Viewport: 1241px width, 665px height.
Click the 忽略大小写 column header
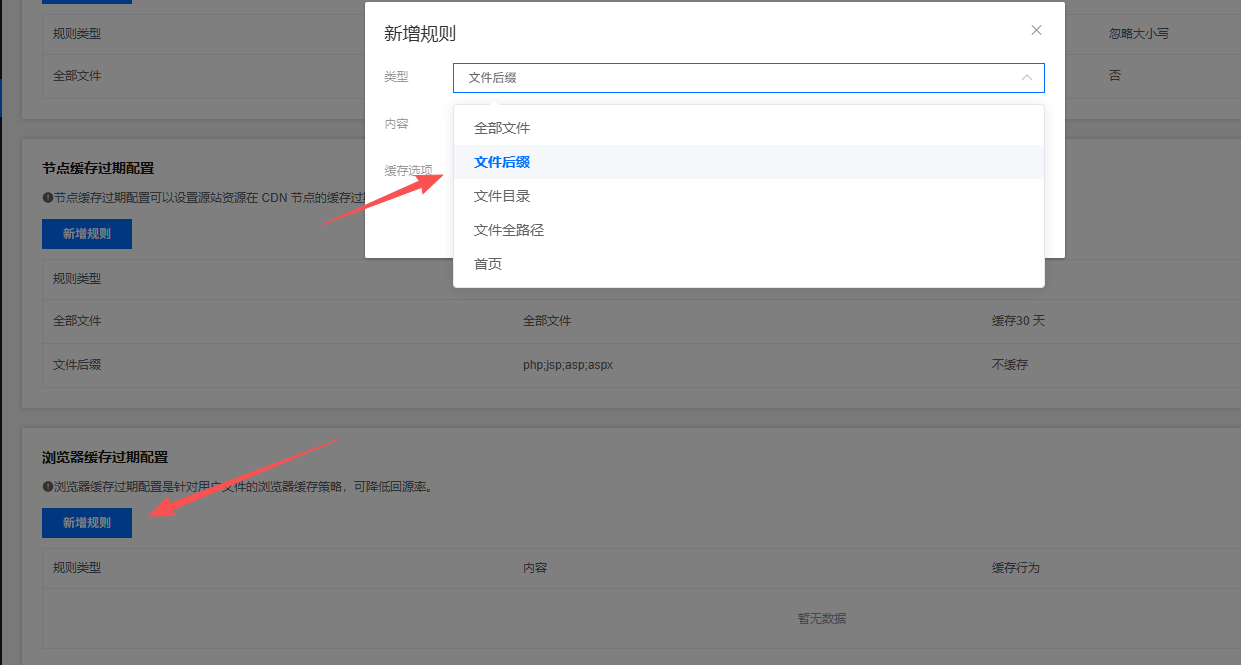pyautogui.click(x=1139, y=33)
